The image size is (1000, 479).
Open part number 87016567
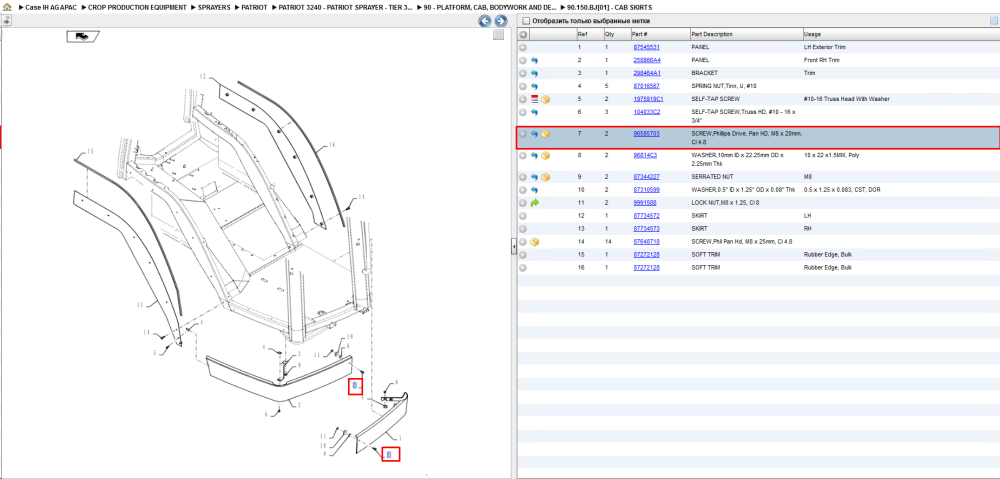click(x=646, y=86)
